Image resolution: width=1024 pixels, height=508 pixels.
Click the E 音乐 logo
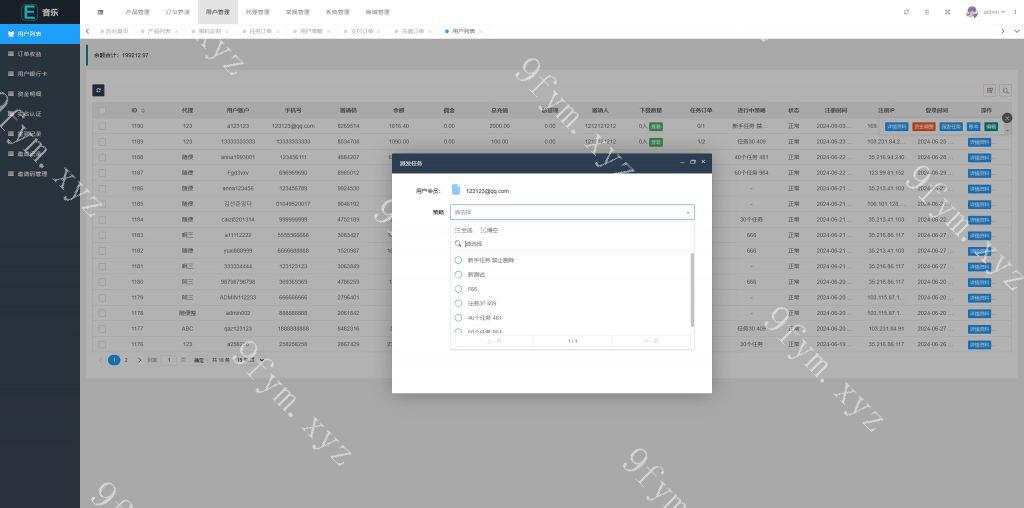pos(40,12)
